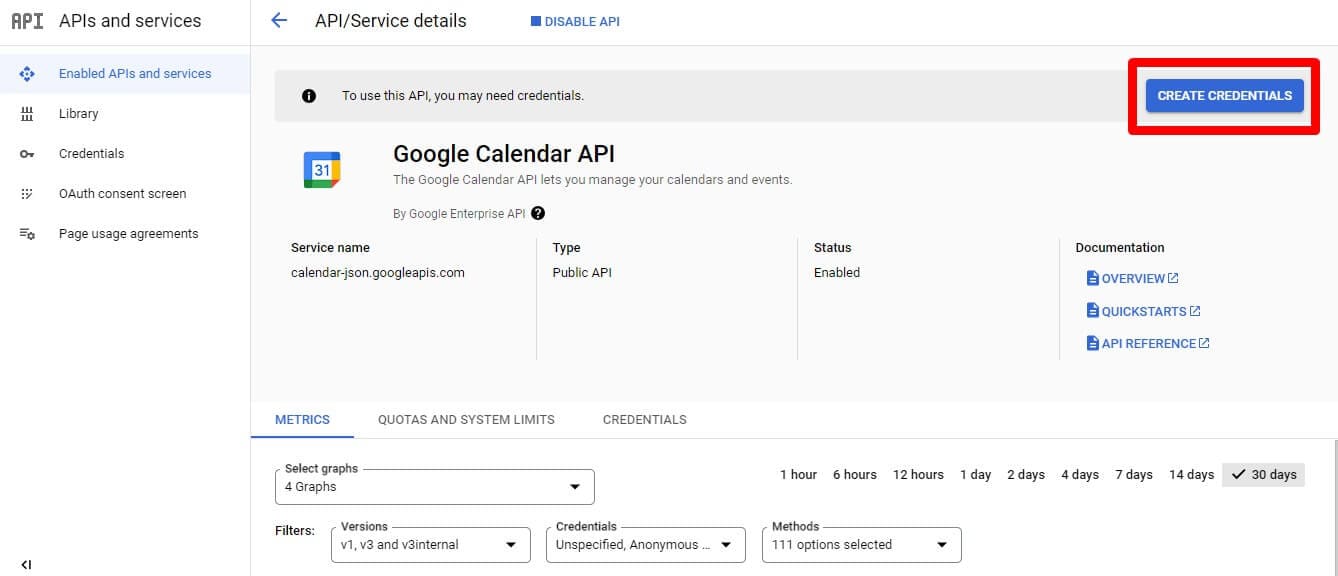Open the Methods filter dropdown
1338x576 pixels.
pyautogui.click(x=861, y=545)
